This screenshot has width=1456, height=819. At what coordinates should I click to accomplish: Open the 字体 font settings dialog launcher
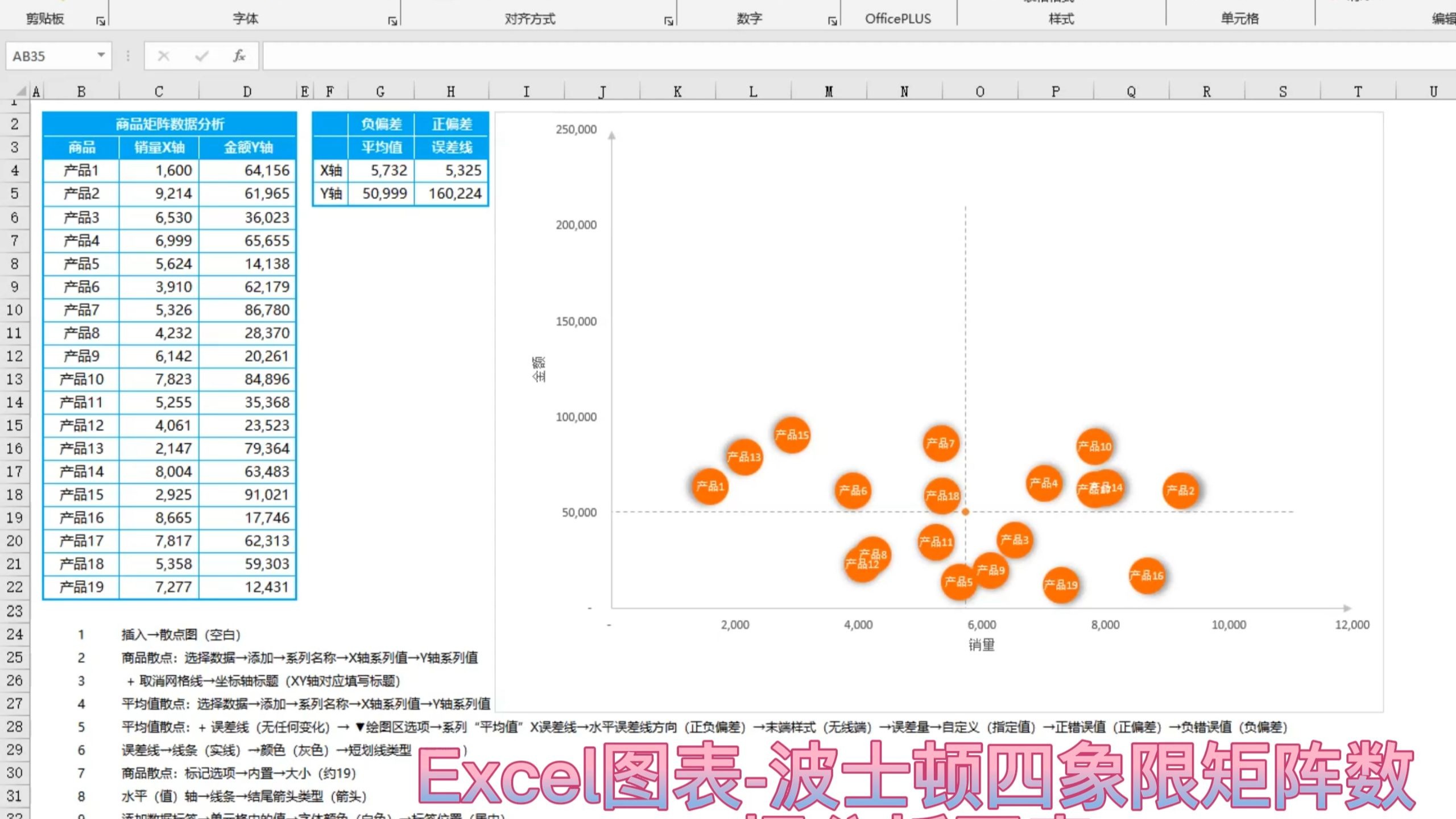[x=392, y=21]
